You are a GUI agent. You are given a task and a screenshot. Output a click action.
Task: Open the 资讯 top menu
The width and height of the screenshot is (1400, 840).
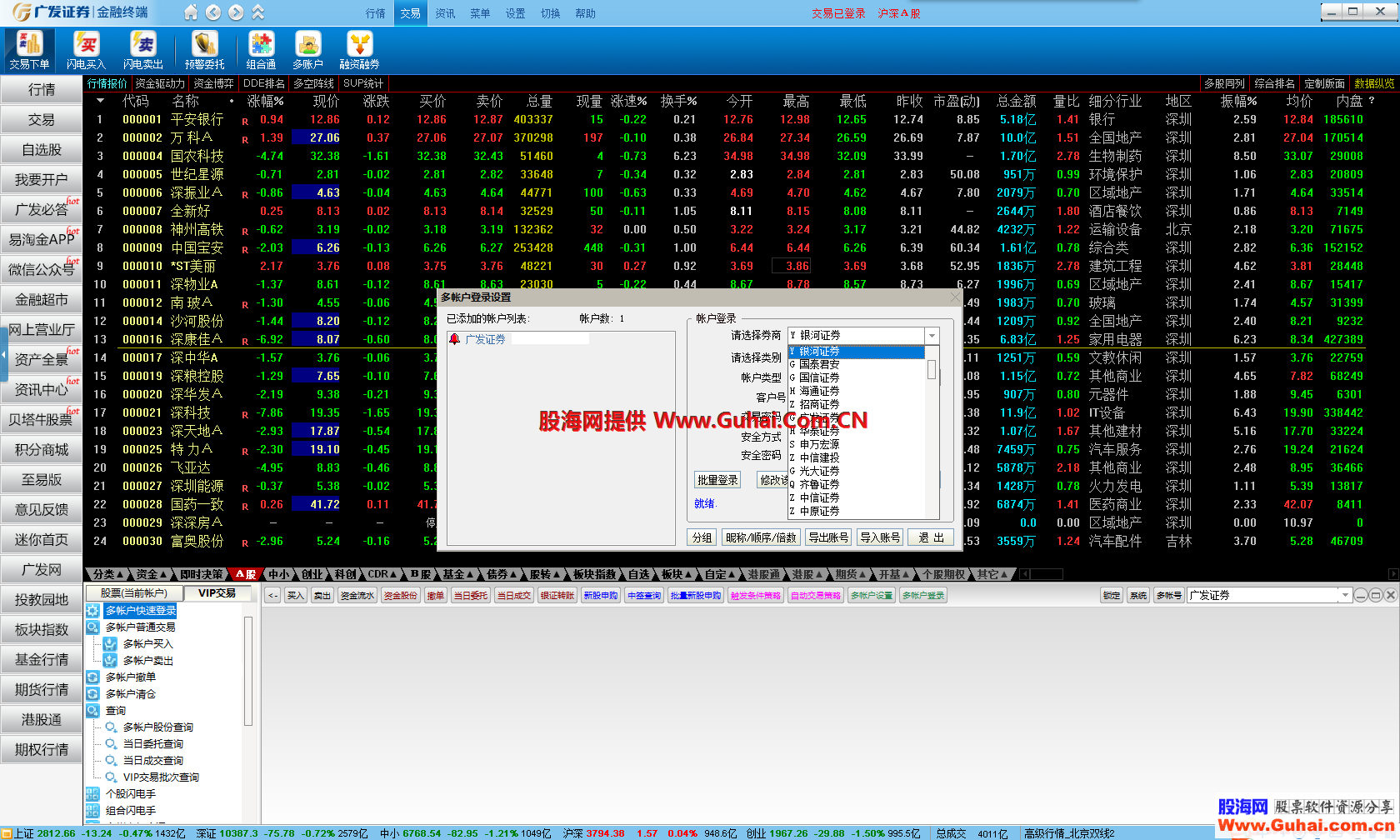click(x=445, y=13)
